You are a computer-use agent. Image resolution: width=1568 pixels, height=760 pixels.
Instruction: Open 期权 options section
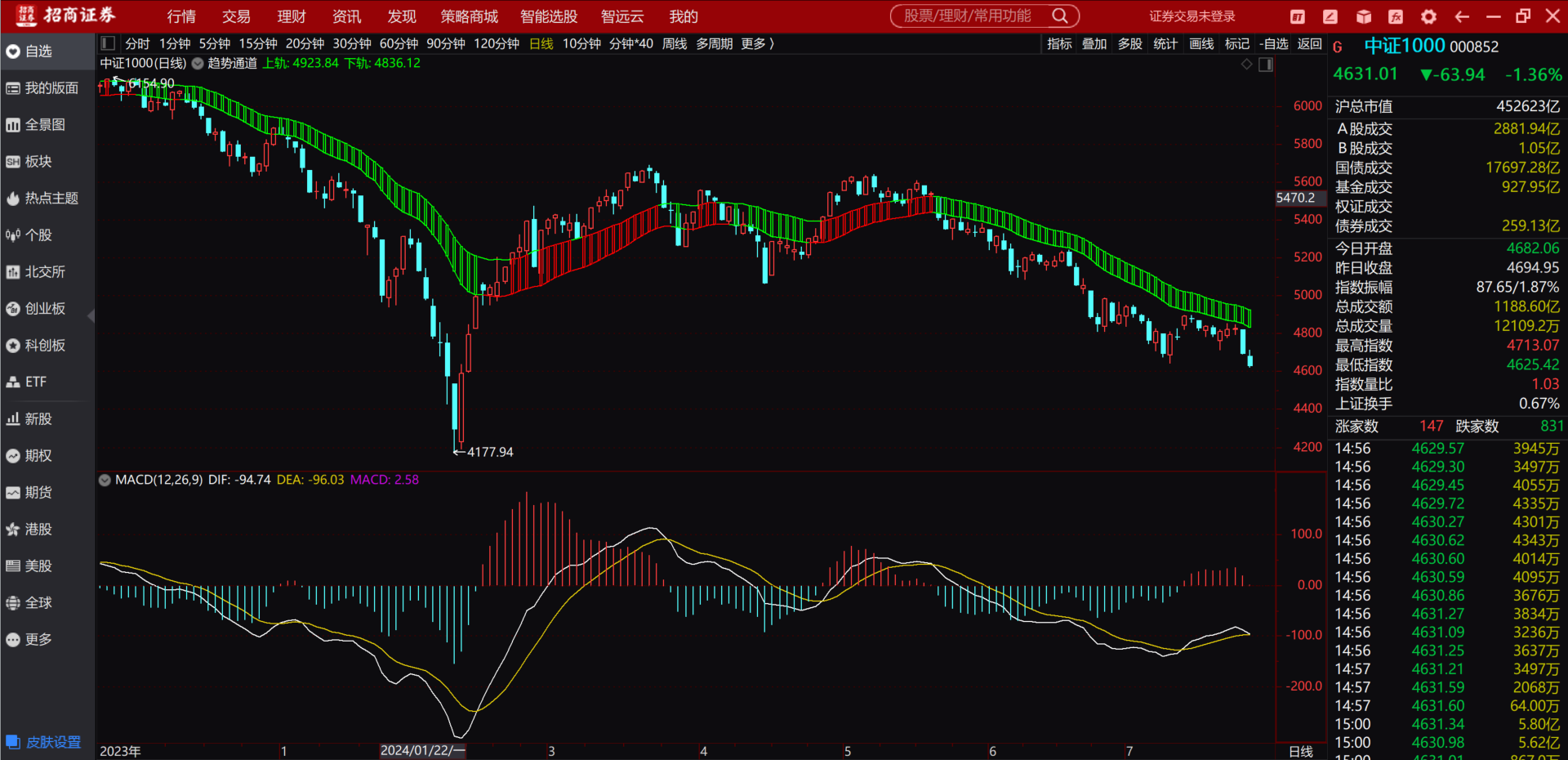click(47, 456)
